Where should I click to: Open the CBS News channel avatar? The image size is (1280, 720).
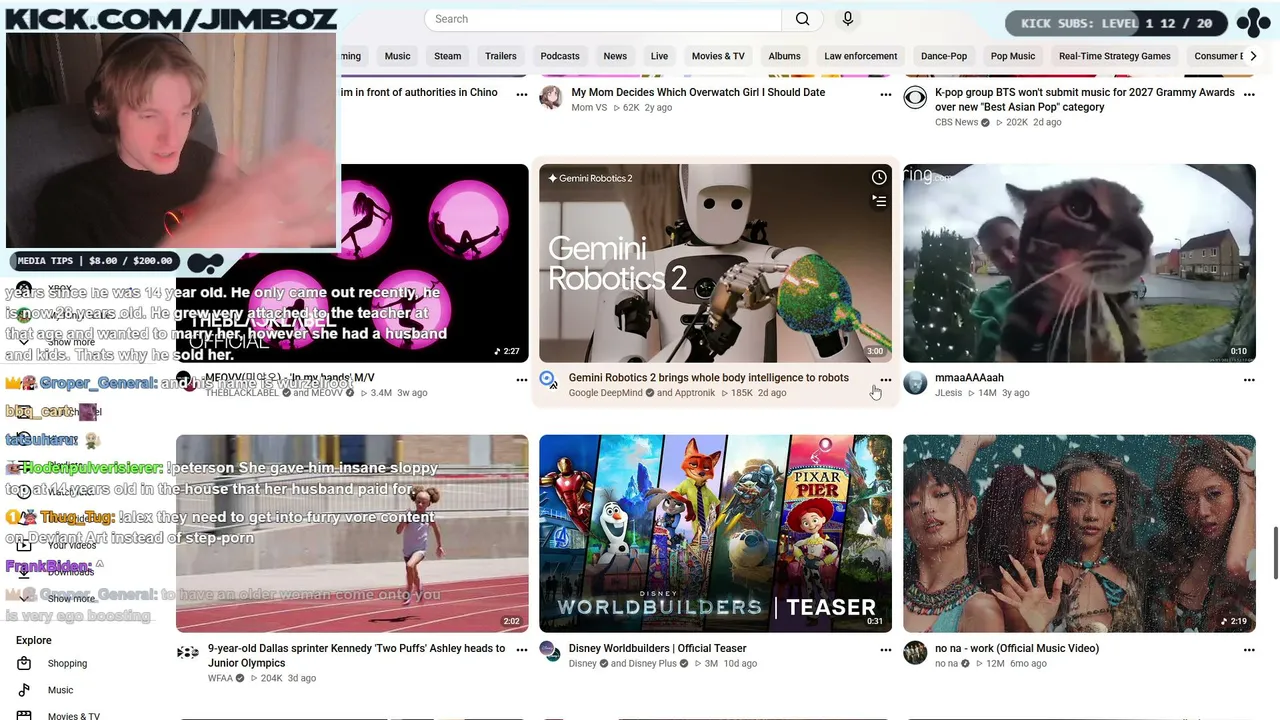pyautogui.click(x=915, y=97)
